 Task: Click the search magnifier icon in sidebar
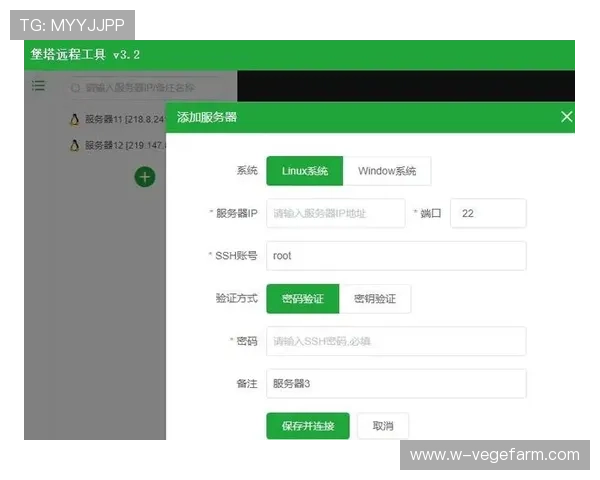(x=75, y=88)
